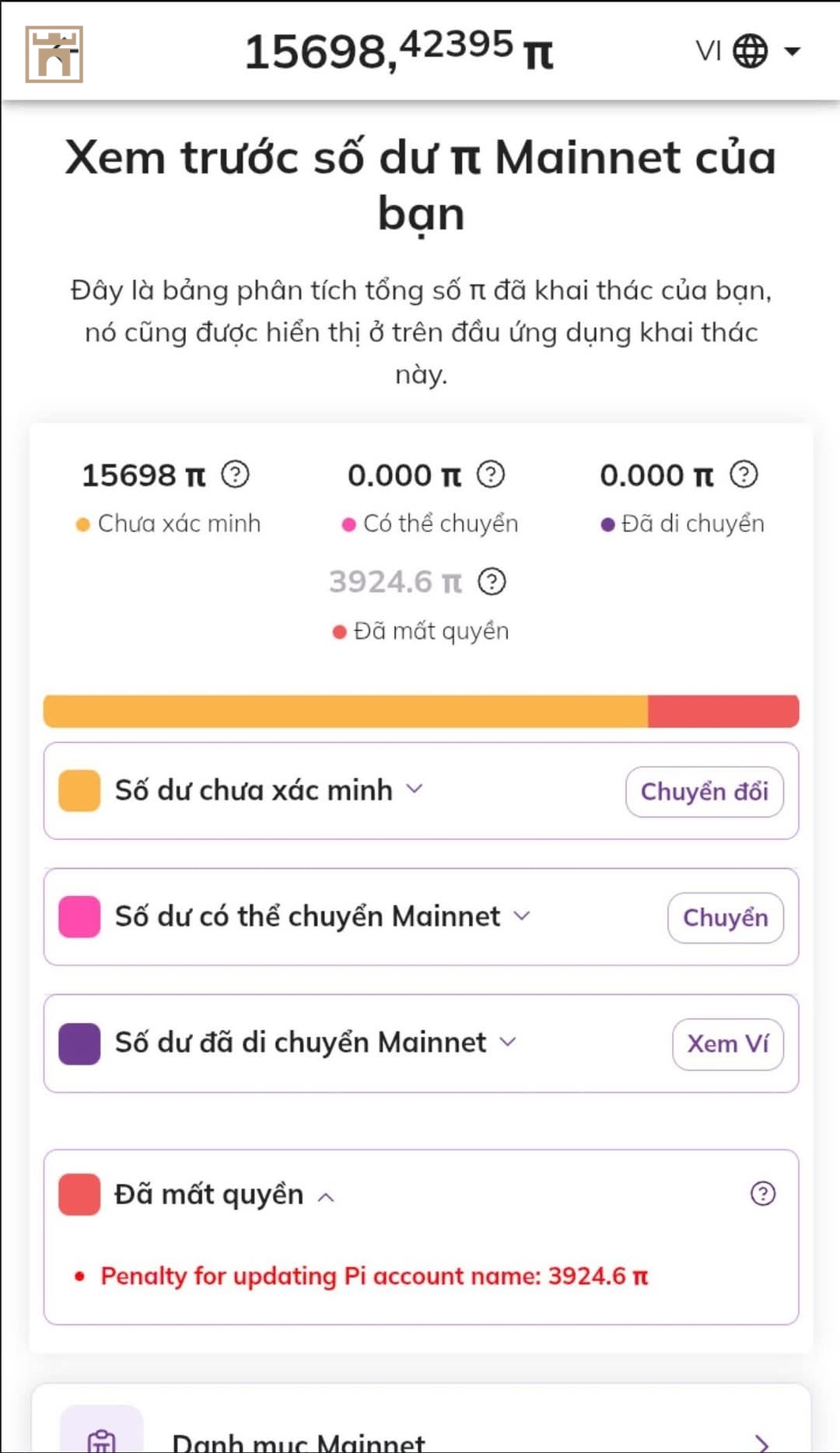Open help for unverified 15698 π balance

235,474
